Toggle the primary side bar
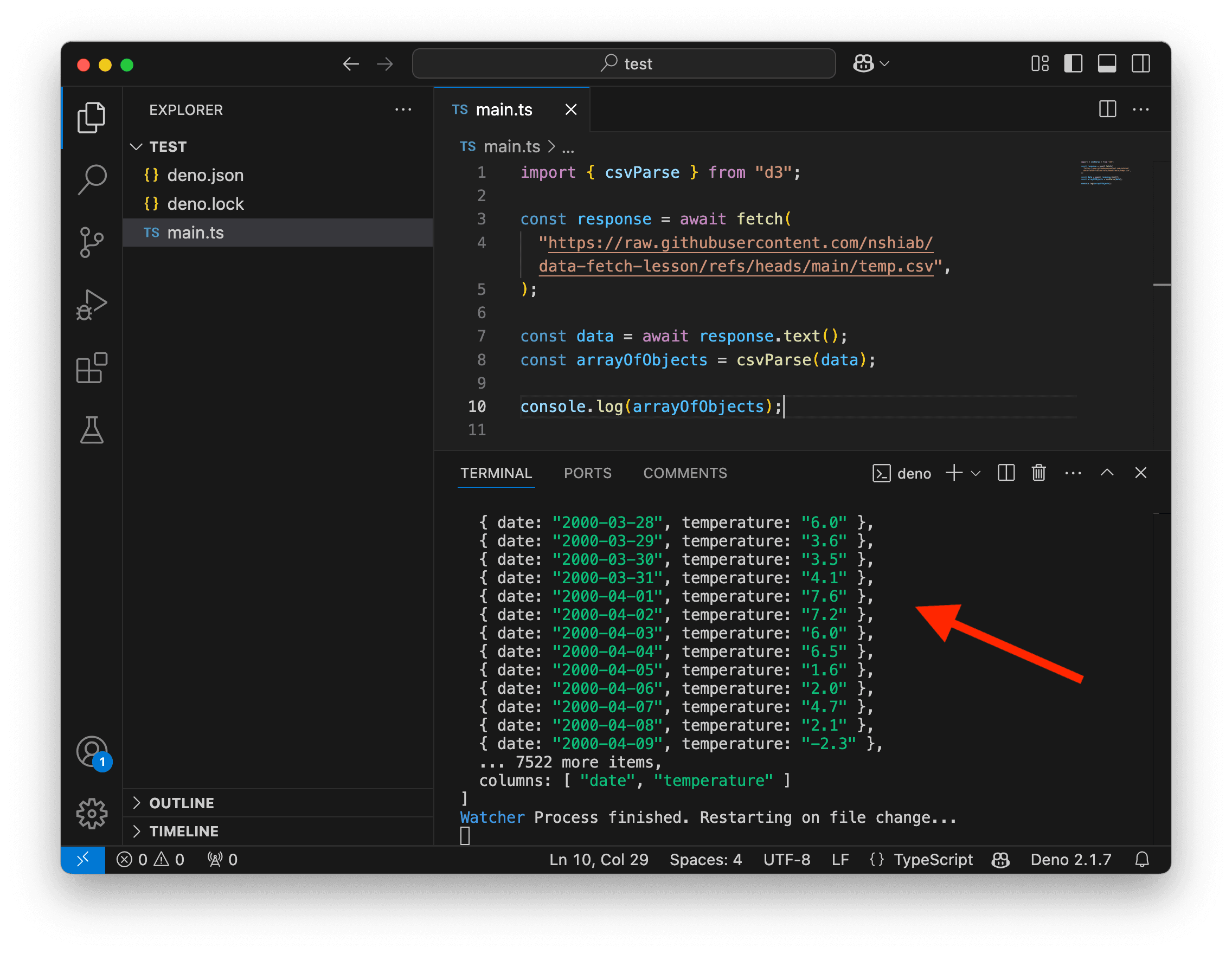Image resolution: width=1232 pixels, height=954 pixels. pos(1074,64)
